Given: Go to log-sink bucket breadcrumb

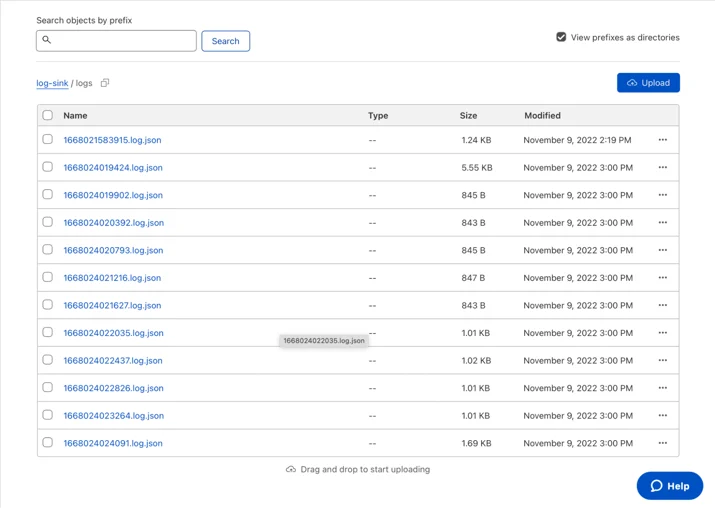Looking at the screenshot, I should coord(52,83).
